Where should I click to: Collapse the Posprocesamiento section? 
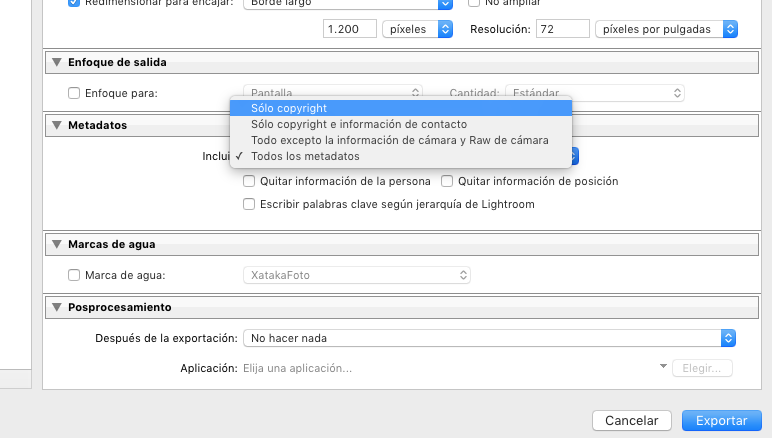pyautogui.click(x=57, y=307)
